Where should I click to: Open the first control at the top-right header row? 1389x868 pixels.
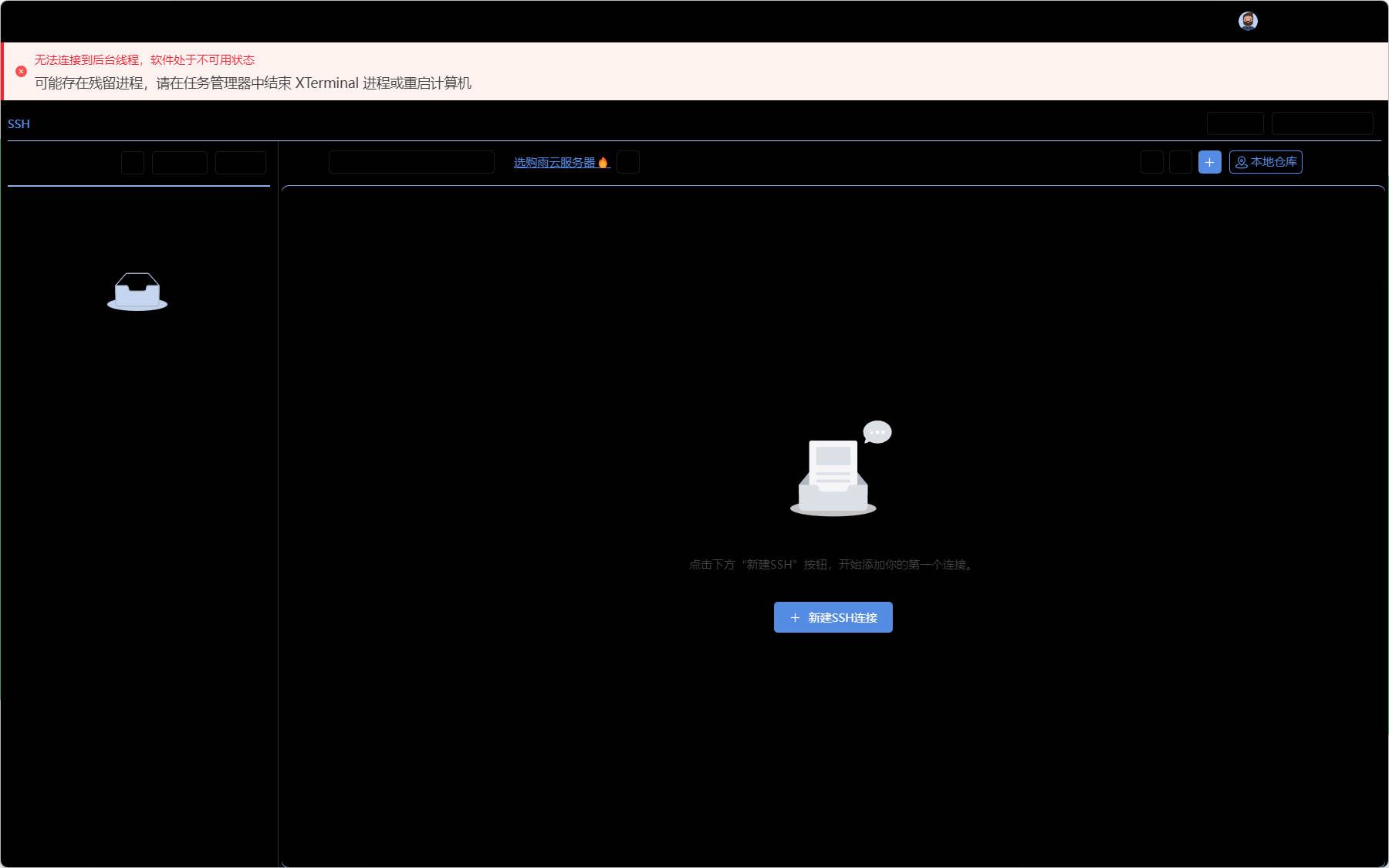pyautogui.click(x=1235, y=123)
